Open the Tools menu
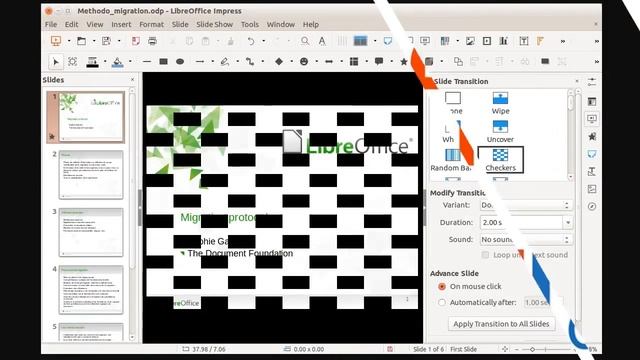The height and width of the screenshot is (360, 640). (x=250, y=24)
